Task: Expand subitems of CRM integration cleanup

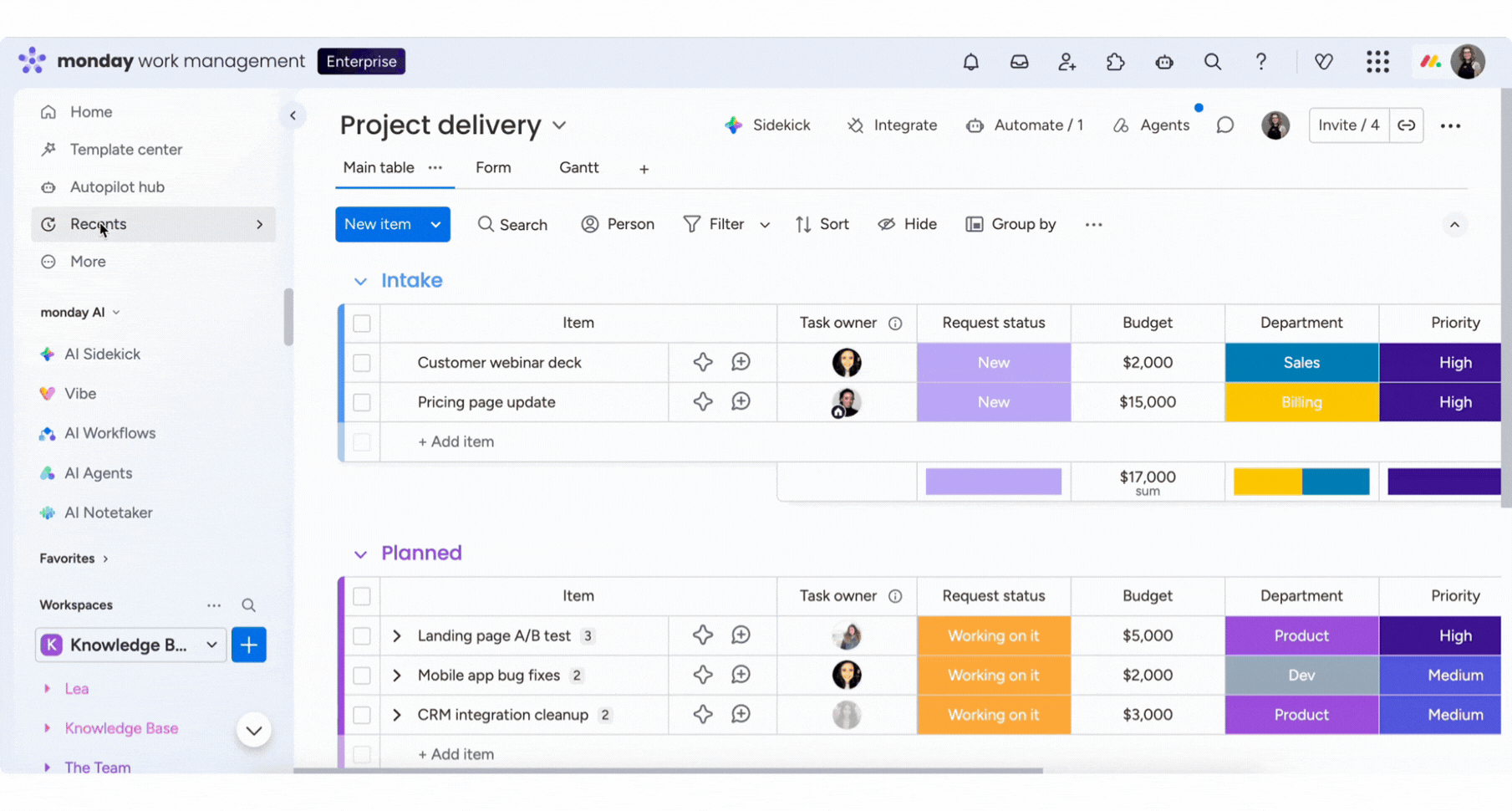Action: click(x=397, y=715)
